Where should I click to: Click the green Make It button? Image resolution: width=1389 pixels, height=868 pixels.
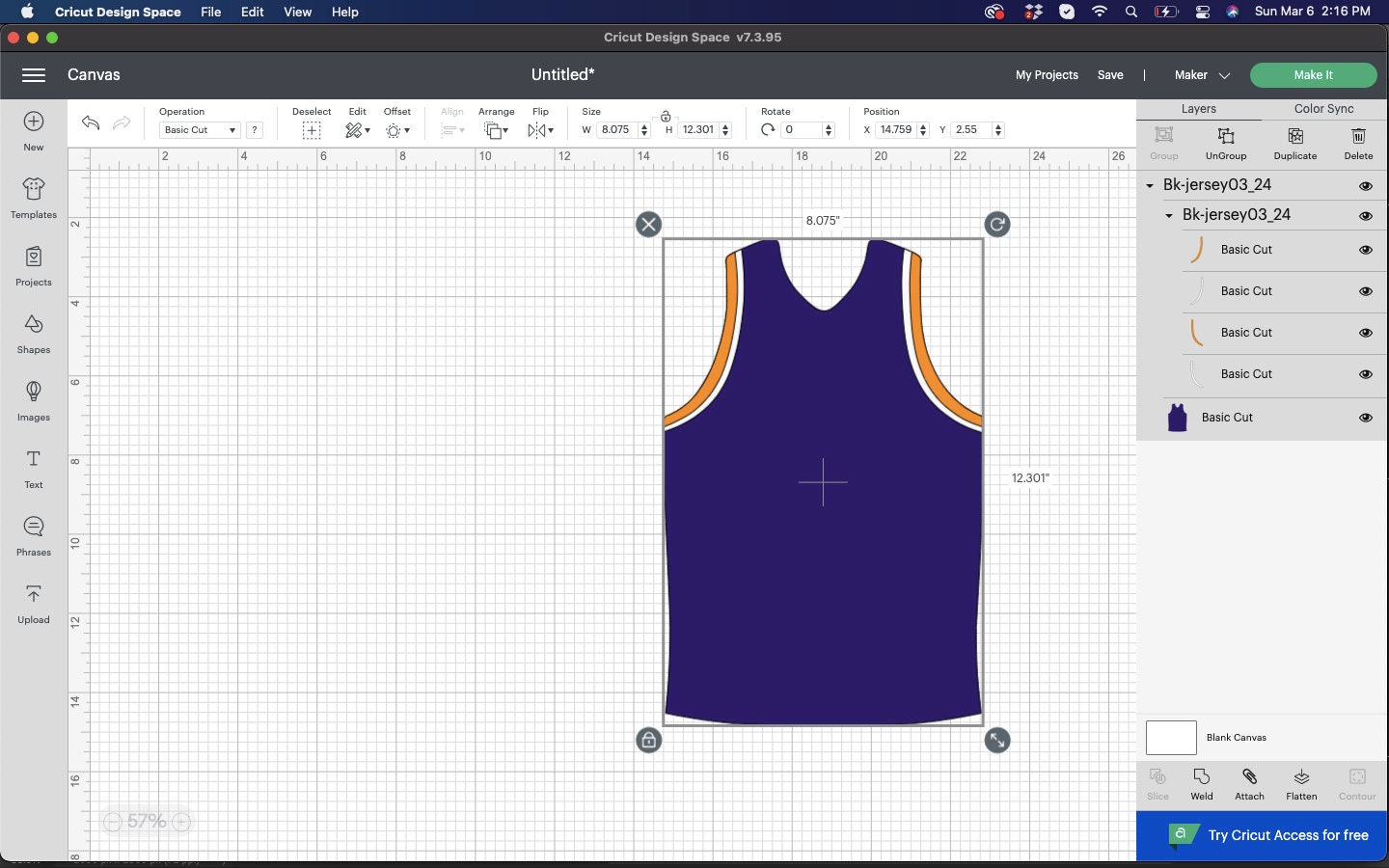coord(1313,74)
